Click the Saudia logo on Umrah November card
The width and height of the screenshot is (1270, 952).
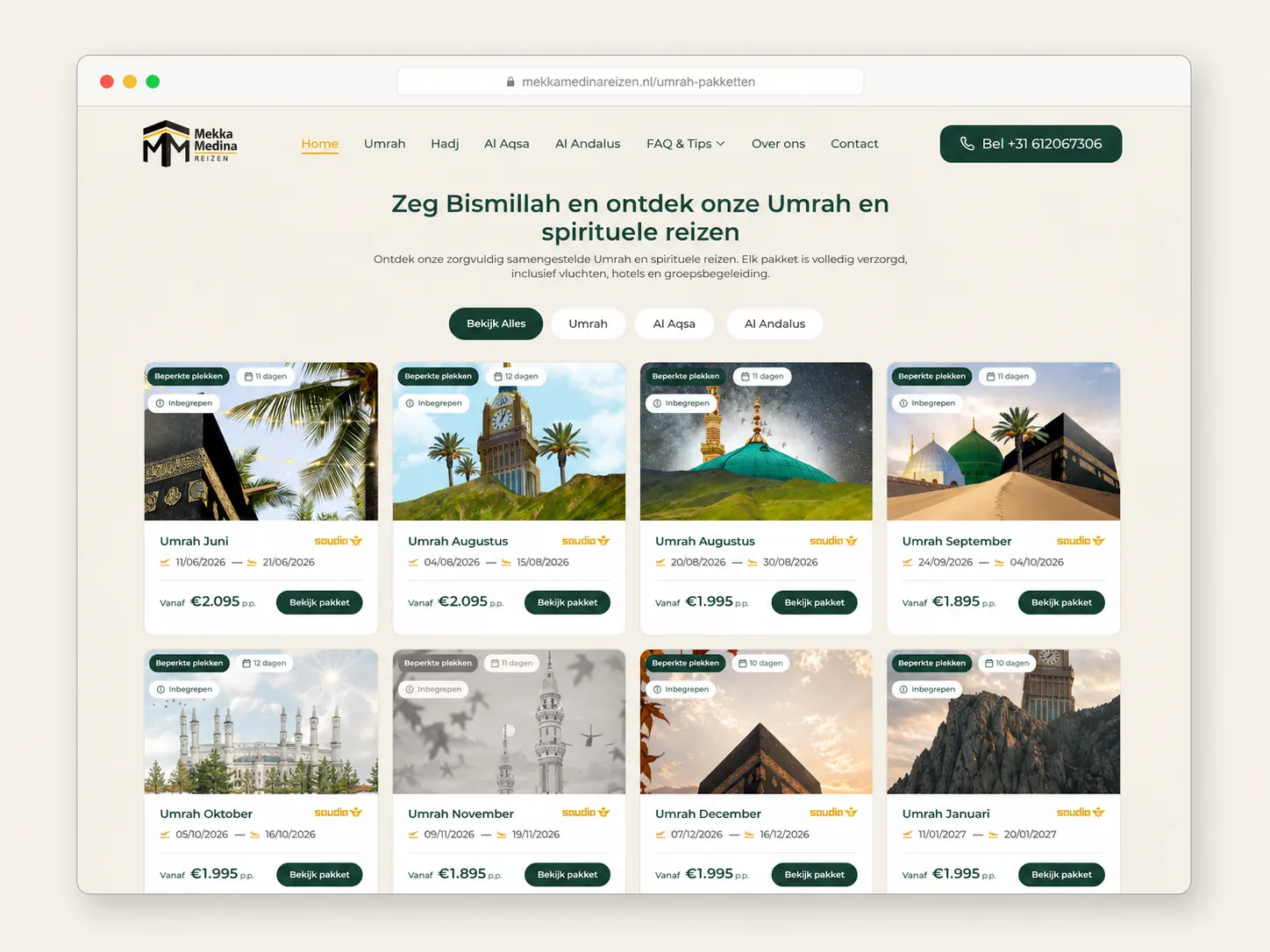coord(586,813)
